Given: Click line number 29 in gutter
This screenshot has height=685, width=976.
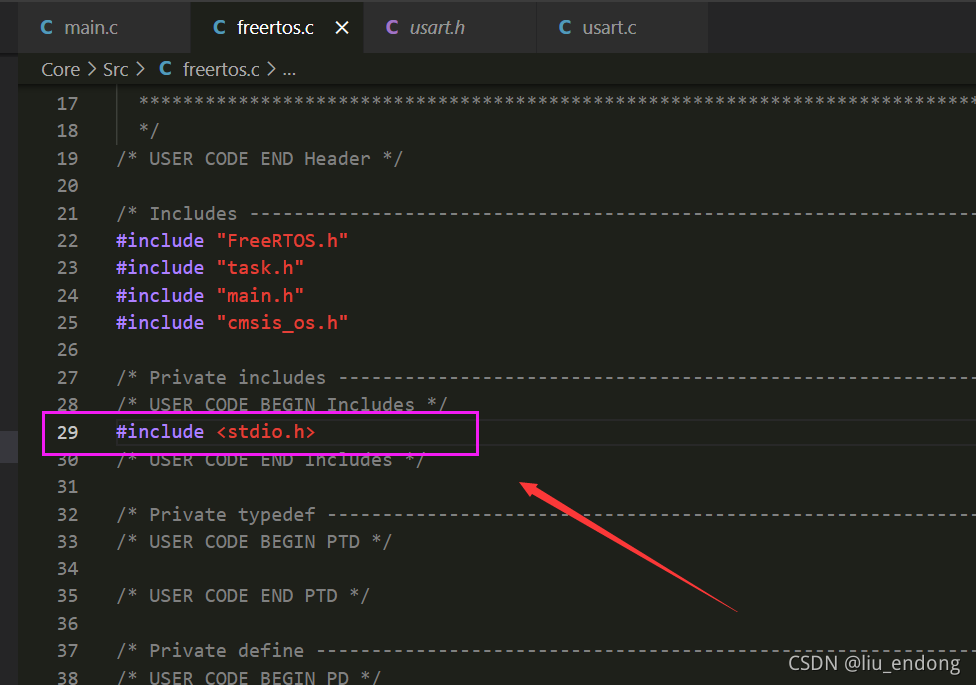Looking at the screenshot, I should tap(67, 432).
